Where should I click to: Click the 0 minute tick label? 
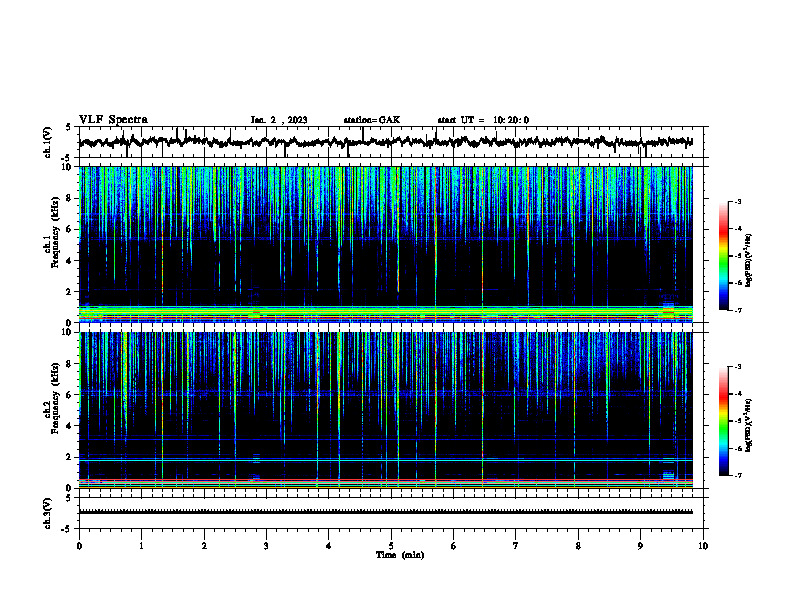point(79,546)
